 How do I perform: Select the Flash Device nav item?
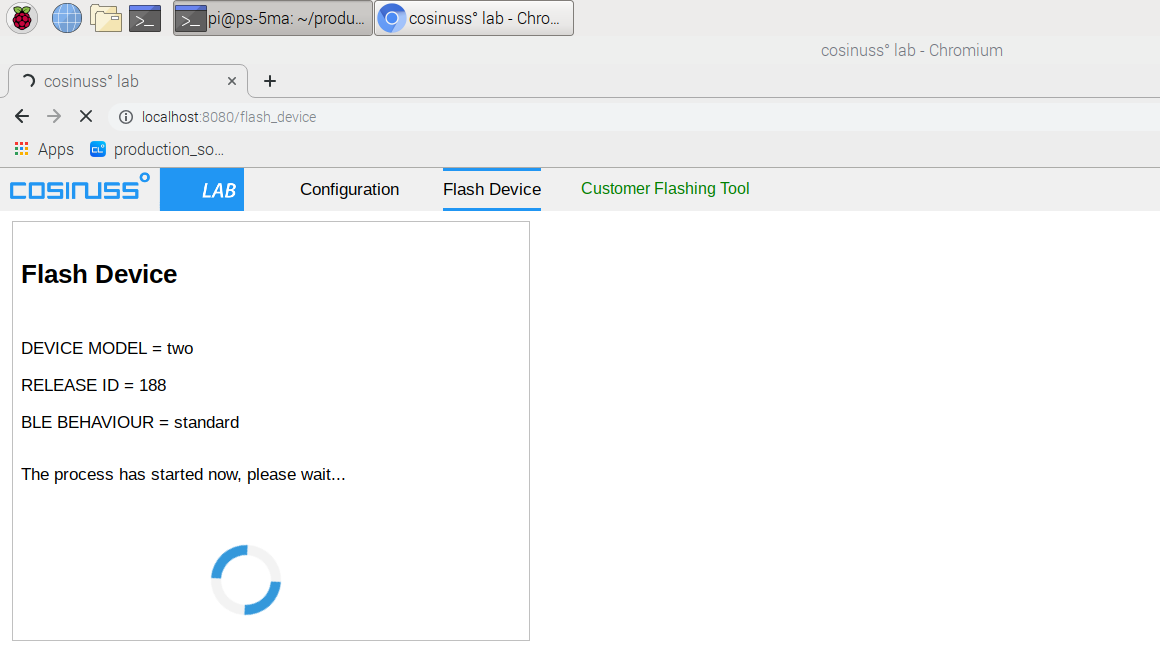pyautogui.click(x=491, y=189)
